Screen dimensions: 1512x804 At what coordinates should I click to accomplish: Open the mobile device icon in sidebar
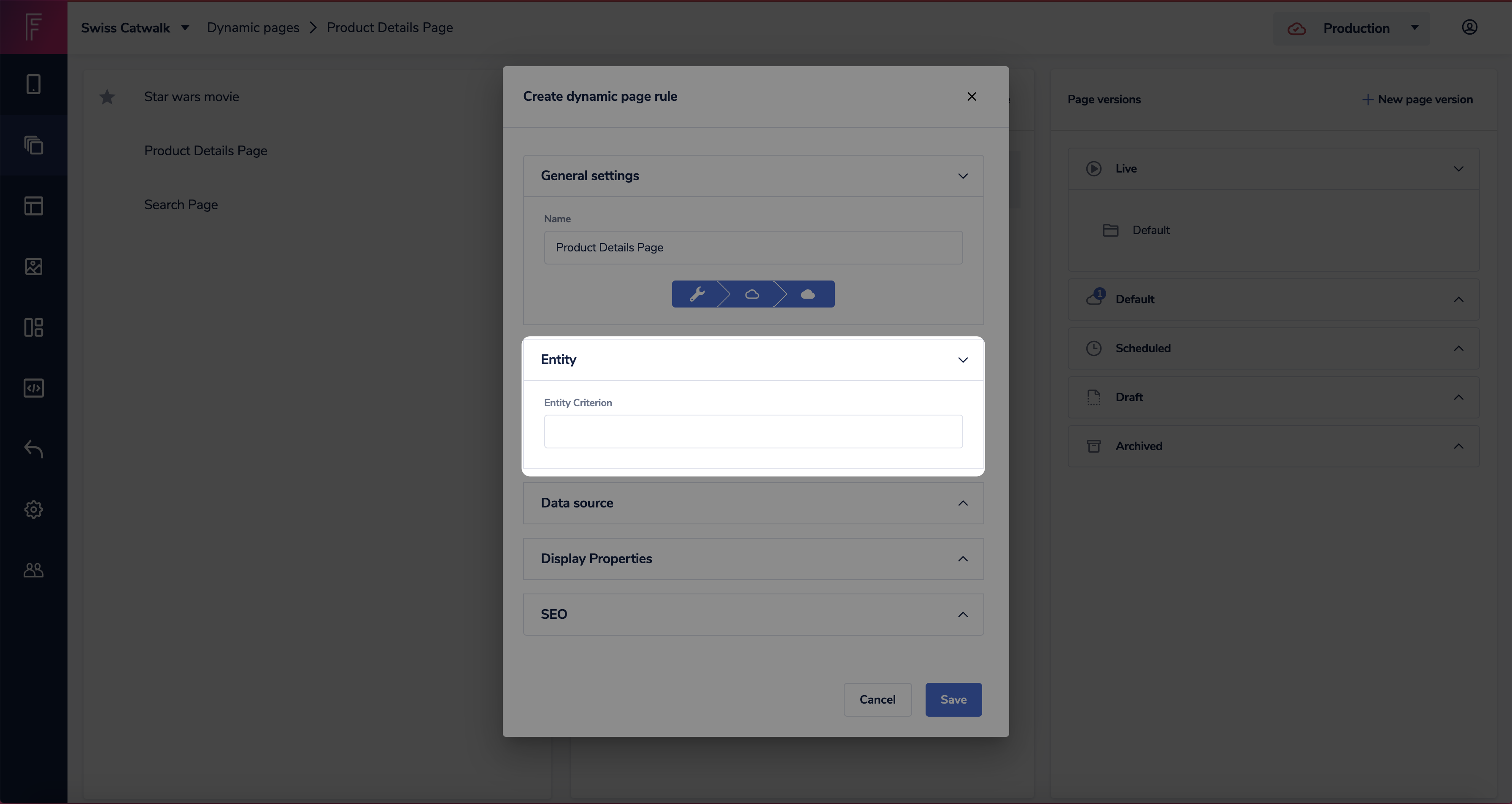[33, 84]
